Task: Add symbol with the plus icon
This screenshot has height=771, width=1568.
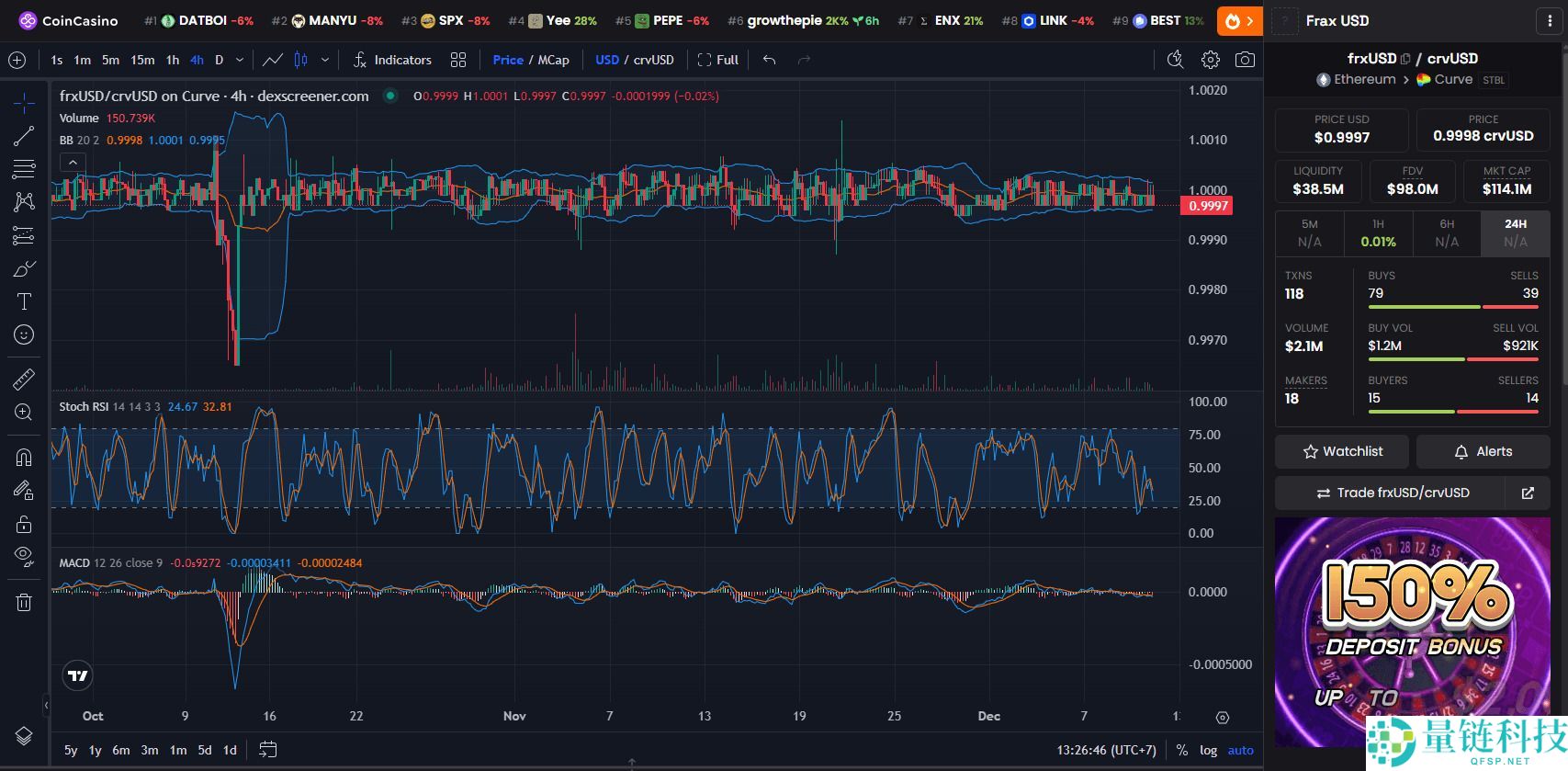Action: (x=17, y=60)
